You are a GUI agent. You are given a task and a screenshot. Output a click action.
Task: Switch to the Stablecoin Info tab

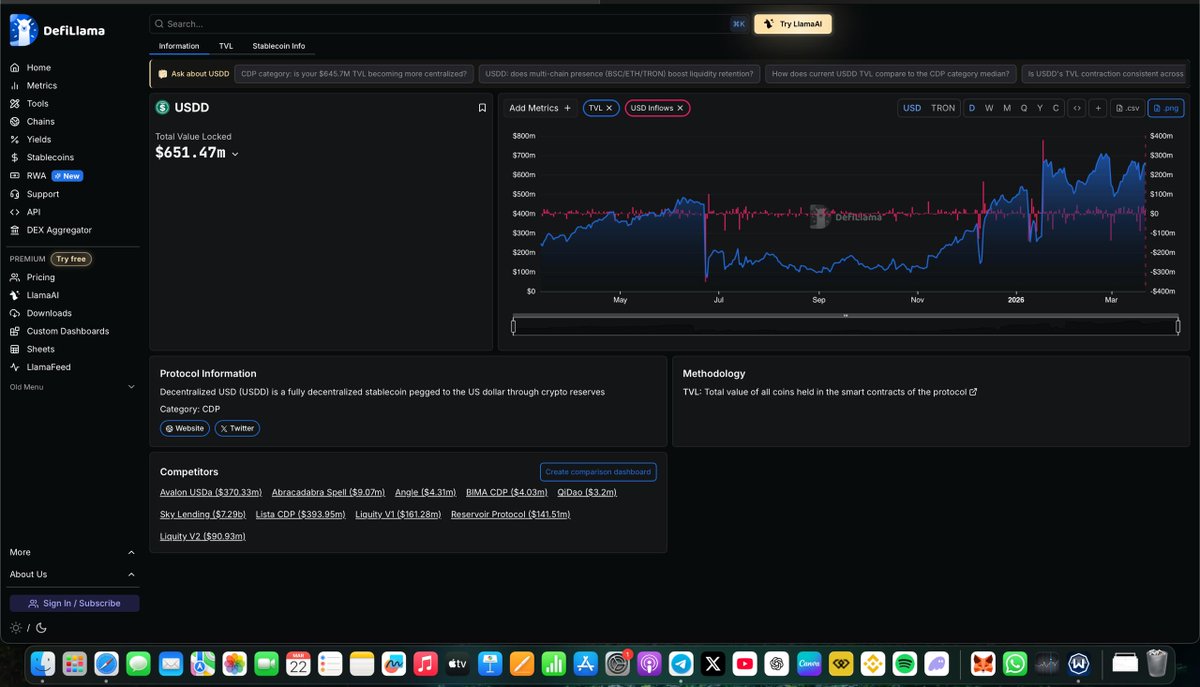click(x=279, y=46)
